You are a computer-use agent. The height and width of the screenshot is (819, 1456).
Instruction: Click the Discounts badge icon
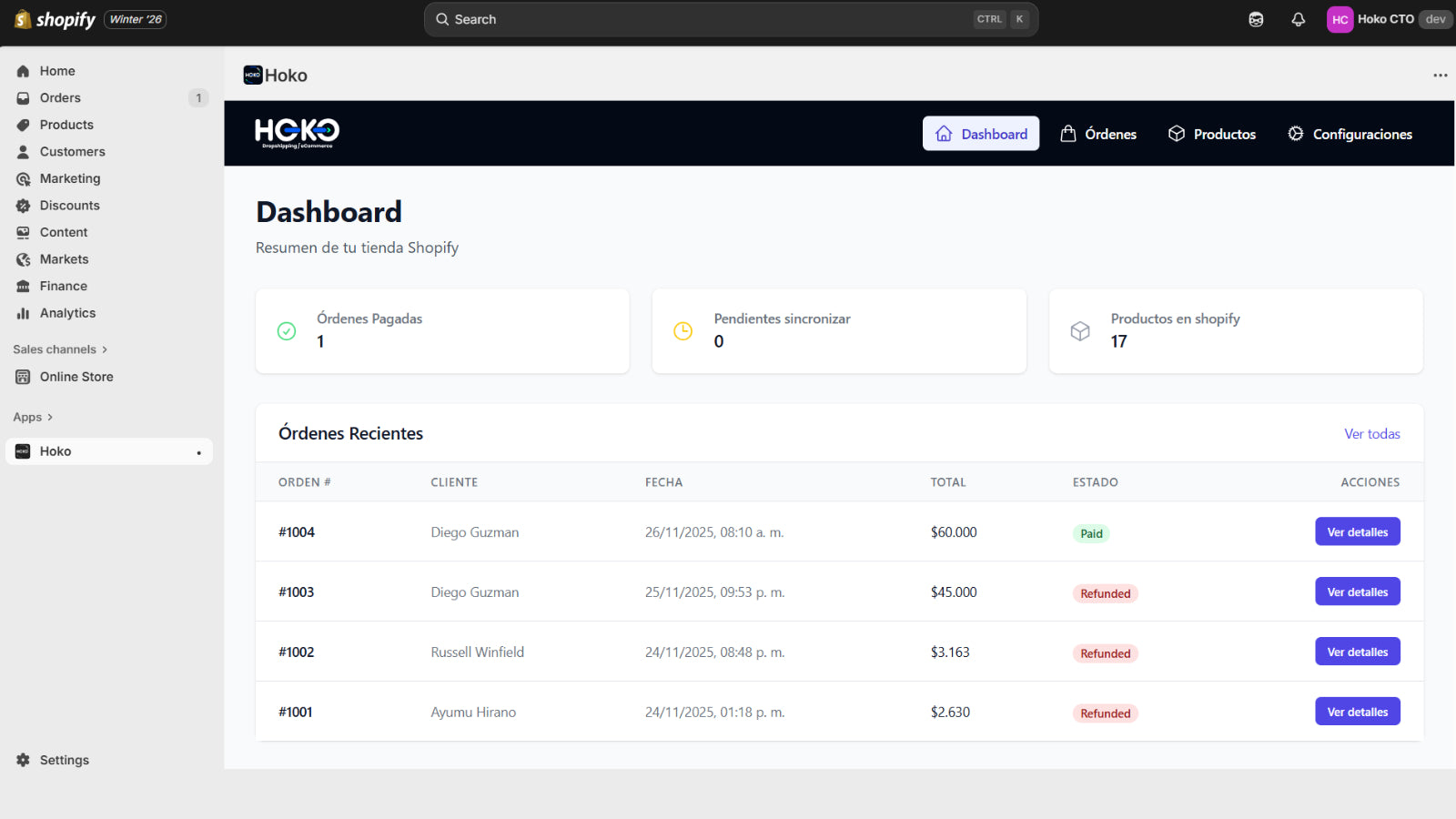(23, 206)
